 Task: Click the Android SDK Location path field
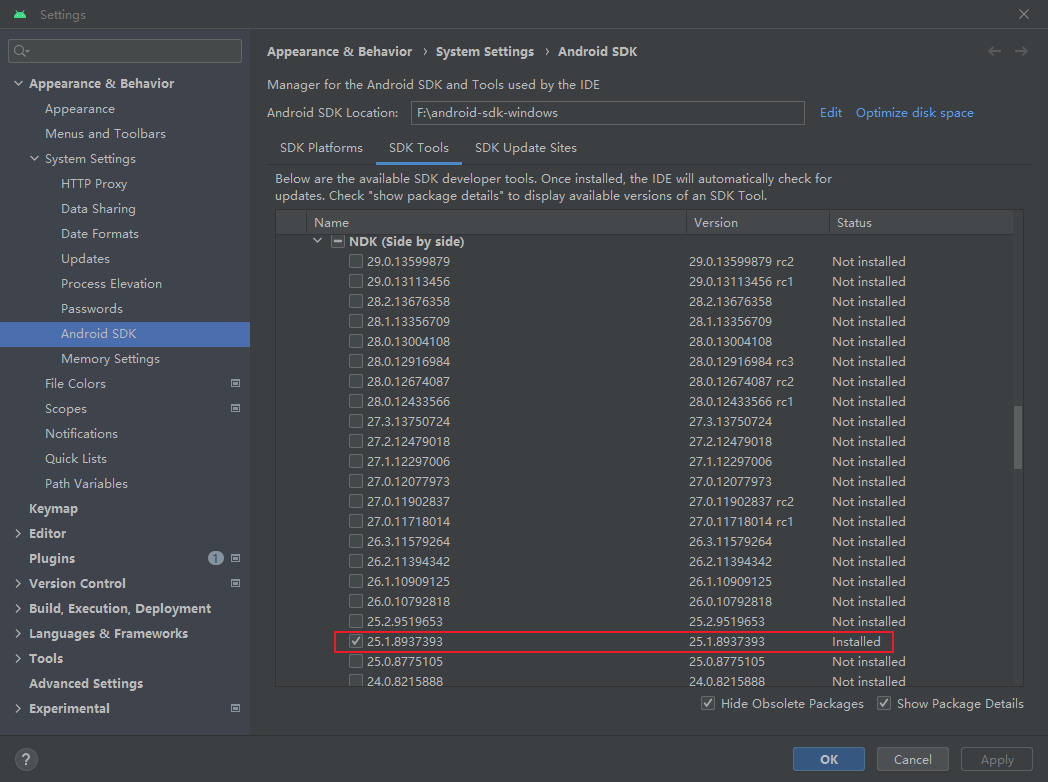coord(608,113)
